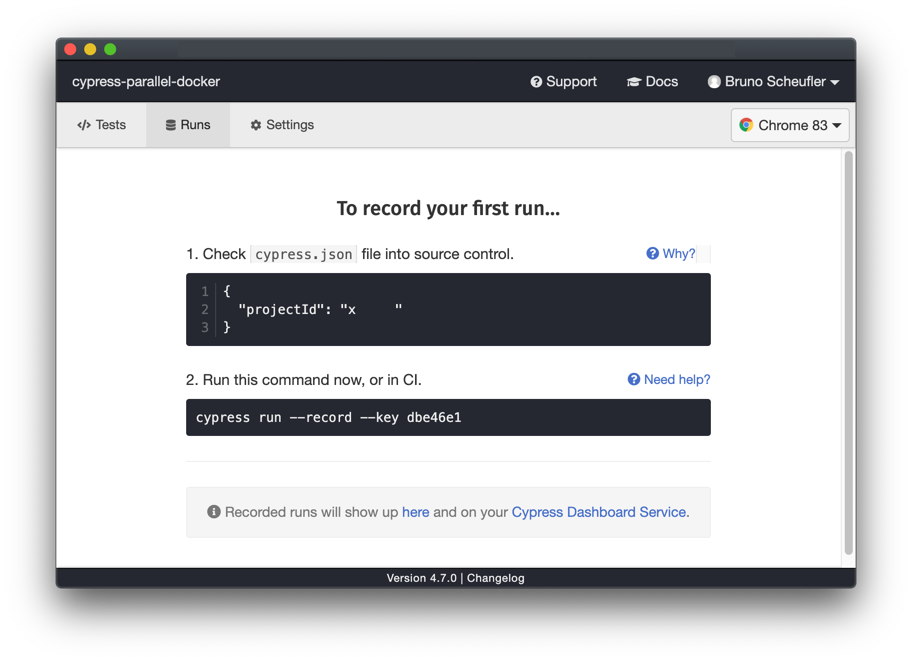Click the vertical scrollbar on the right
The width and height of the screenshot is (912, 662).
(849, 352)
